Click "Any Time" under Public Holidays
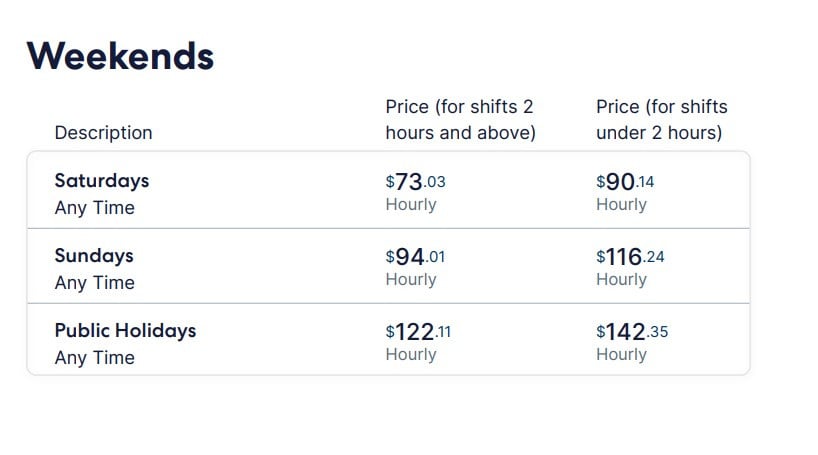Screen dimensions: 818x455 pyautogui.click(x=94, y=358)
